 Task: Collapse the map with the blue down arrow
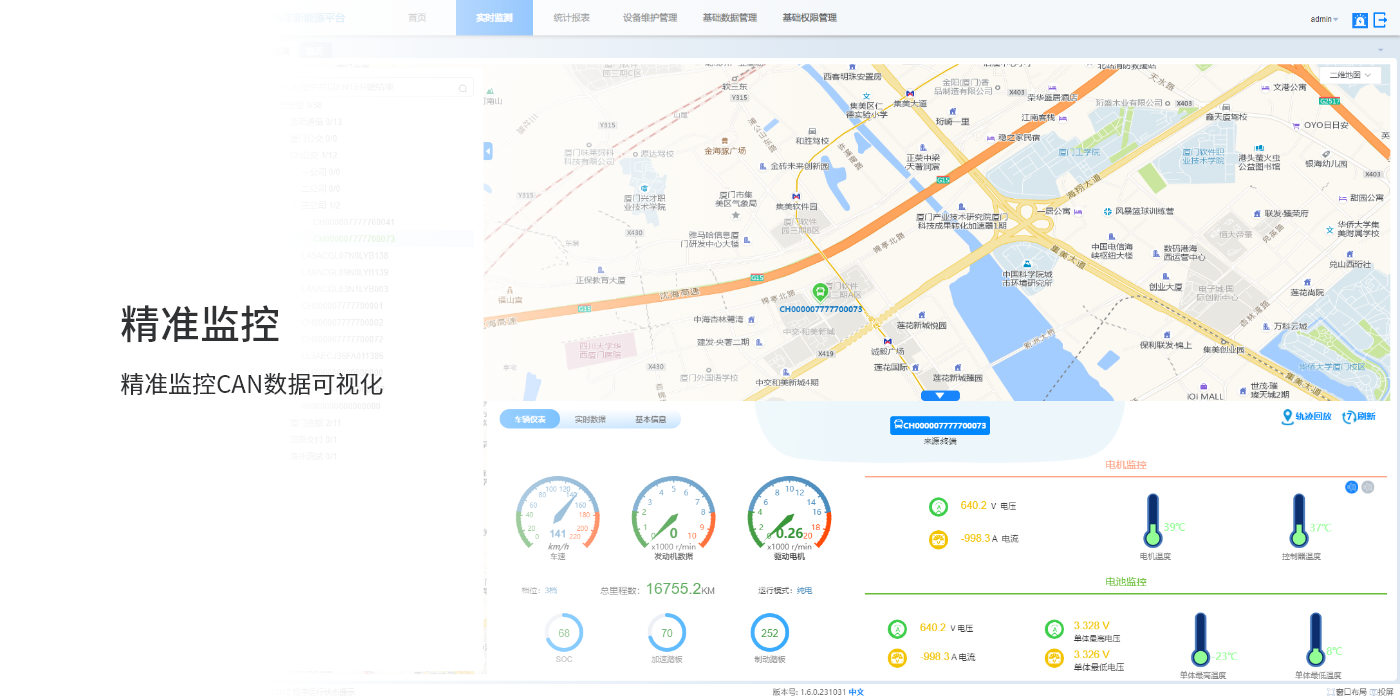click(939, 396)
